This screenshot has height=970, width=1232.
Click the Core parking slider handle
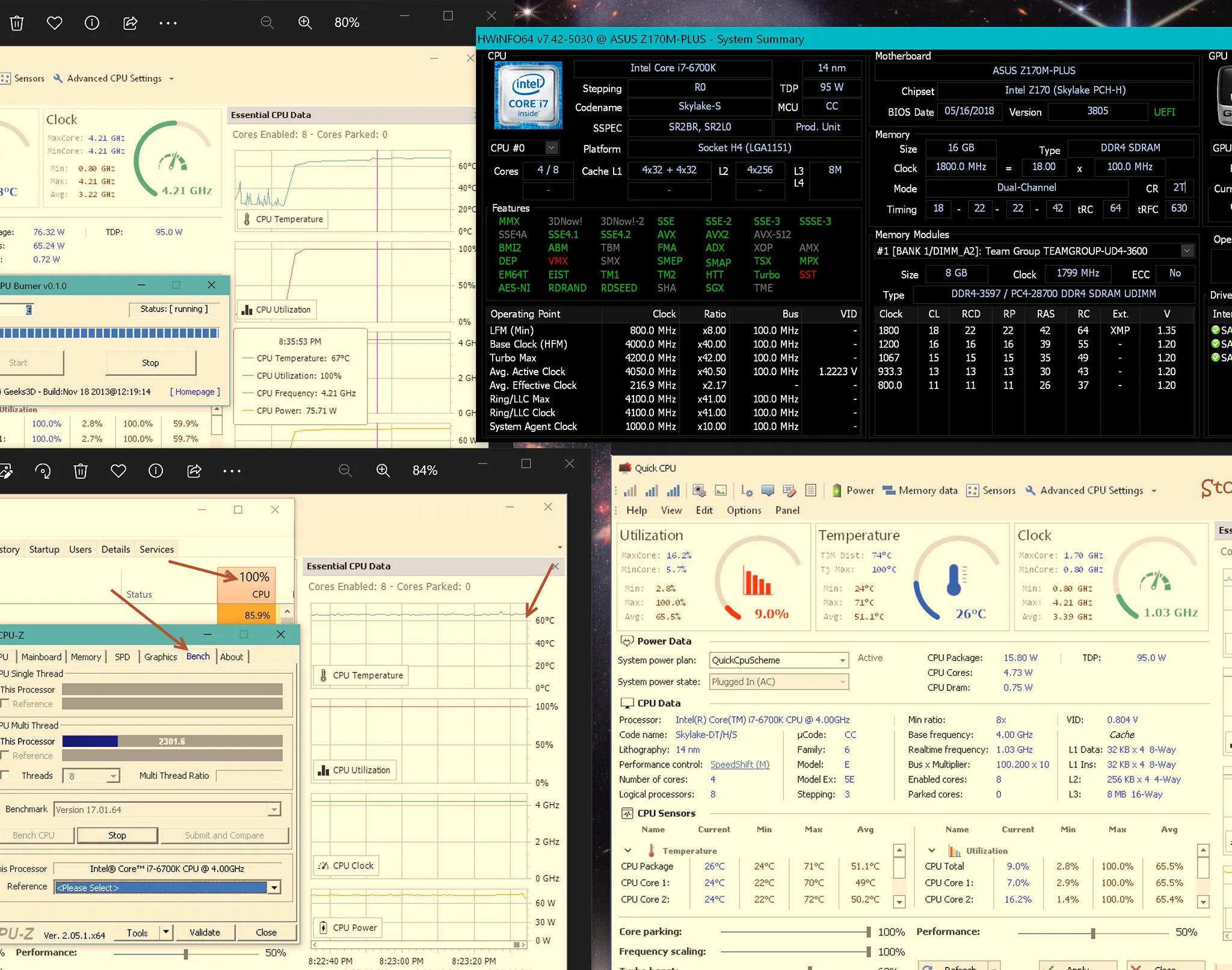tap(868, 932)
